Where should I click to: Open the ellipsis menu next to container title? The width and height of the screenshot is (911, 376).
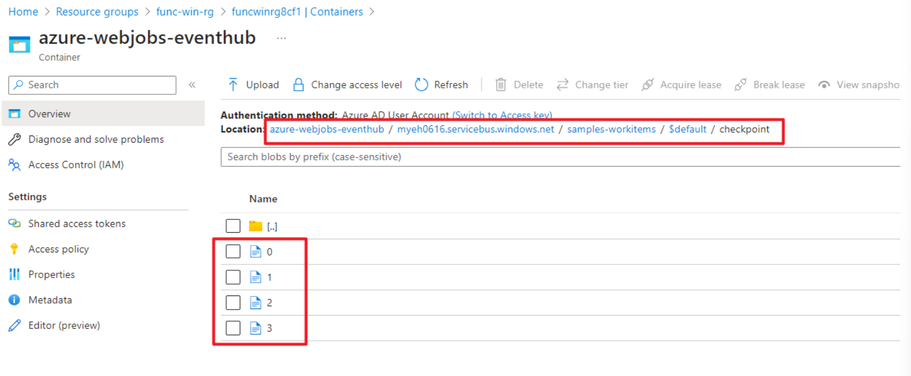click(281, 38)
